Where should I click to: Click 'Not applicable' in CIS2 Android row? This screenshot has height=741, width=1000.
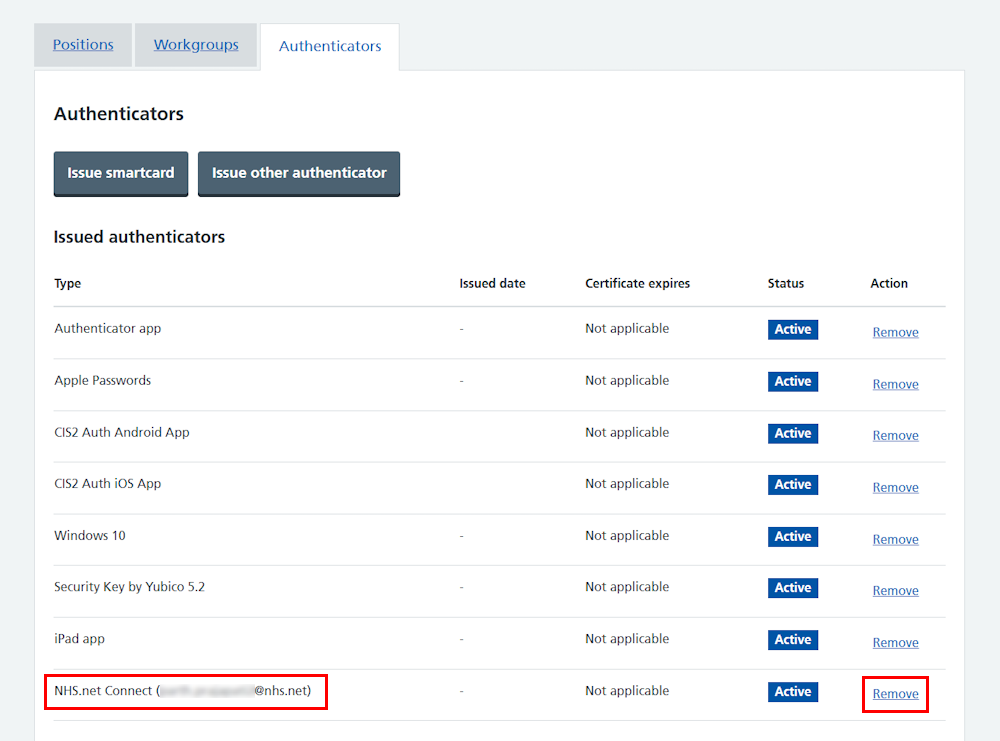[x=627, y=432]
